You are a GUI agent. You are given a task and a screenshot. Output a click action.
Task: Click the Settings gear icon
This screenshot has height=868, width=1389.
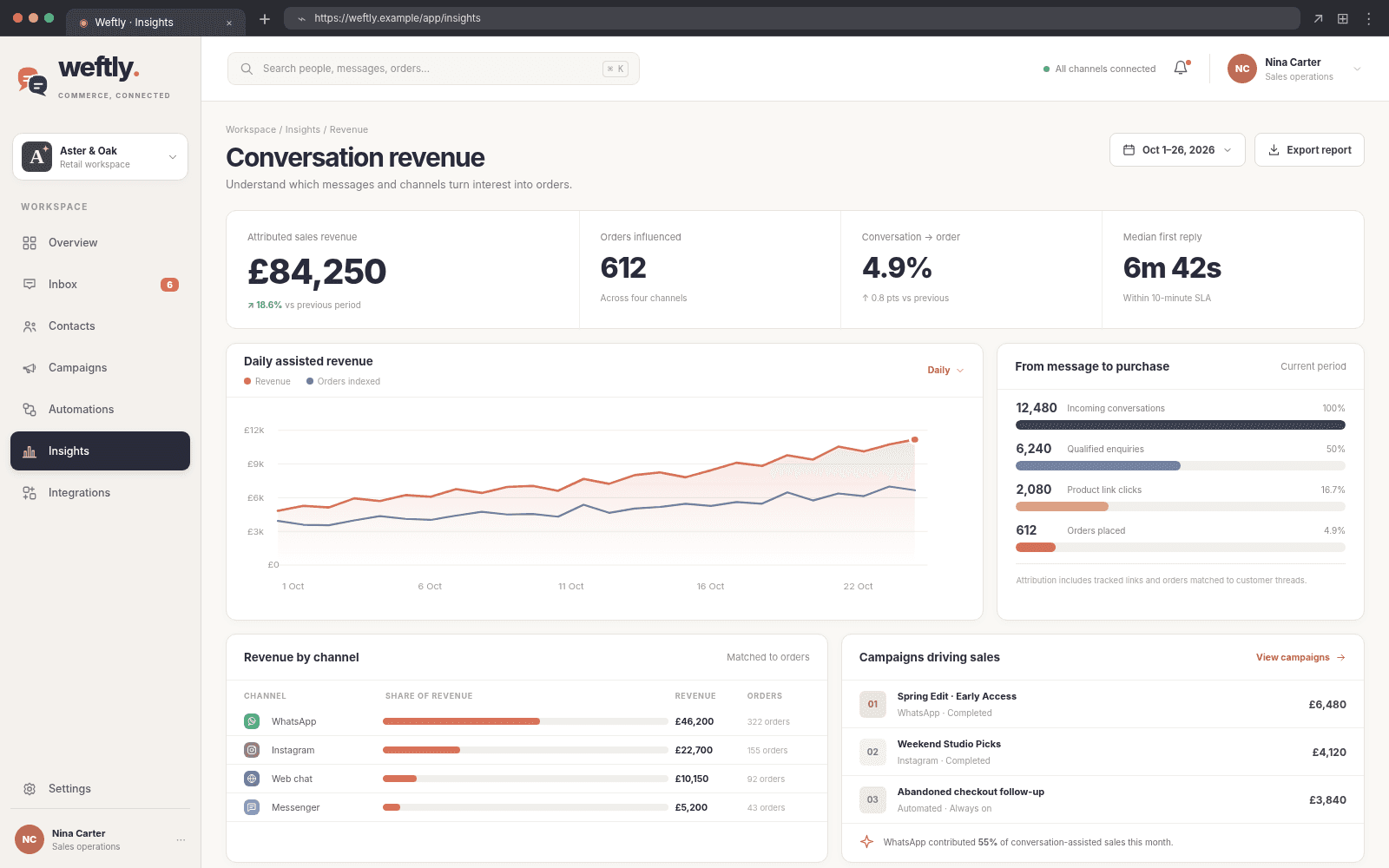click(x=30, y=789)
